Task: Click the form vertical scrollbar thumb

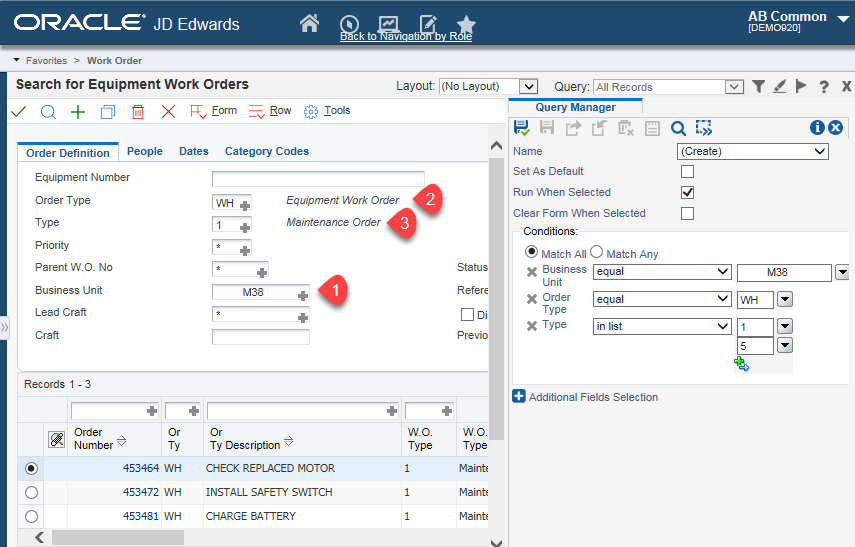Action: 496,299
